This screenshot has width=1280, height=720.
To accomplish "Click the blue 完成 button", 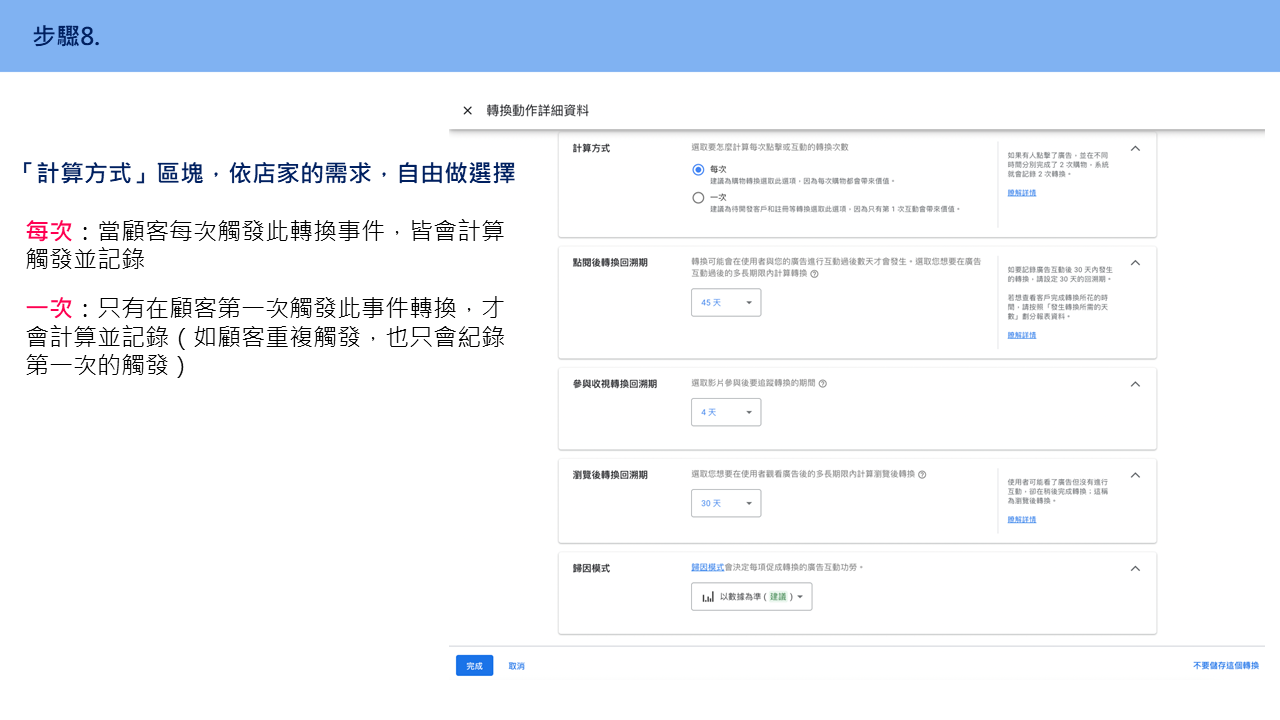I will pos(474,666).
